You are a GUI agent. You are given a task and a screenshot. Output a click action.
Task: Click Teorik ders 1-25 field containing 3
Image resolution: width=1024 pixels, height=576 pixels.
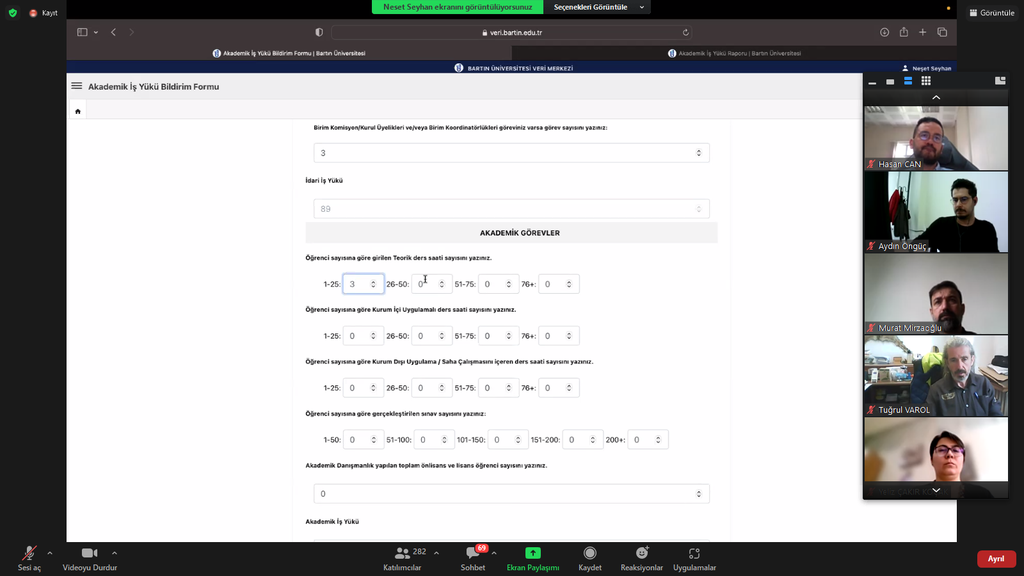(x=362, y=284)
